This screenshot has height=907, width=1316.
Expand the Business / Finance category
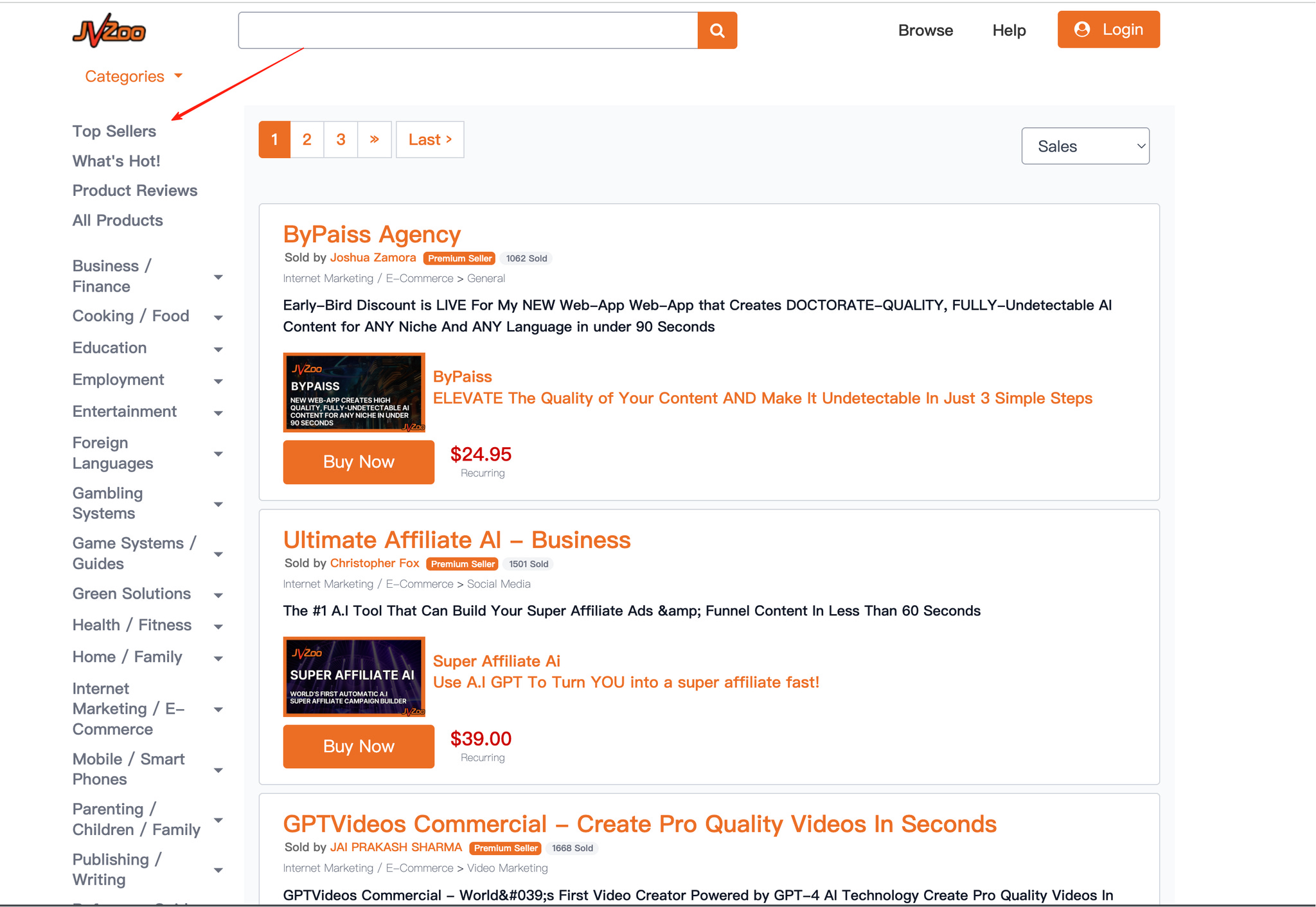coord(218,277)
